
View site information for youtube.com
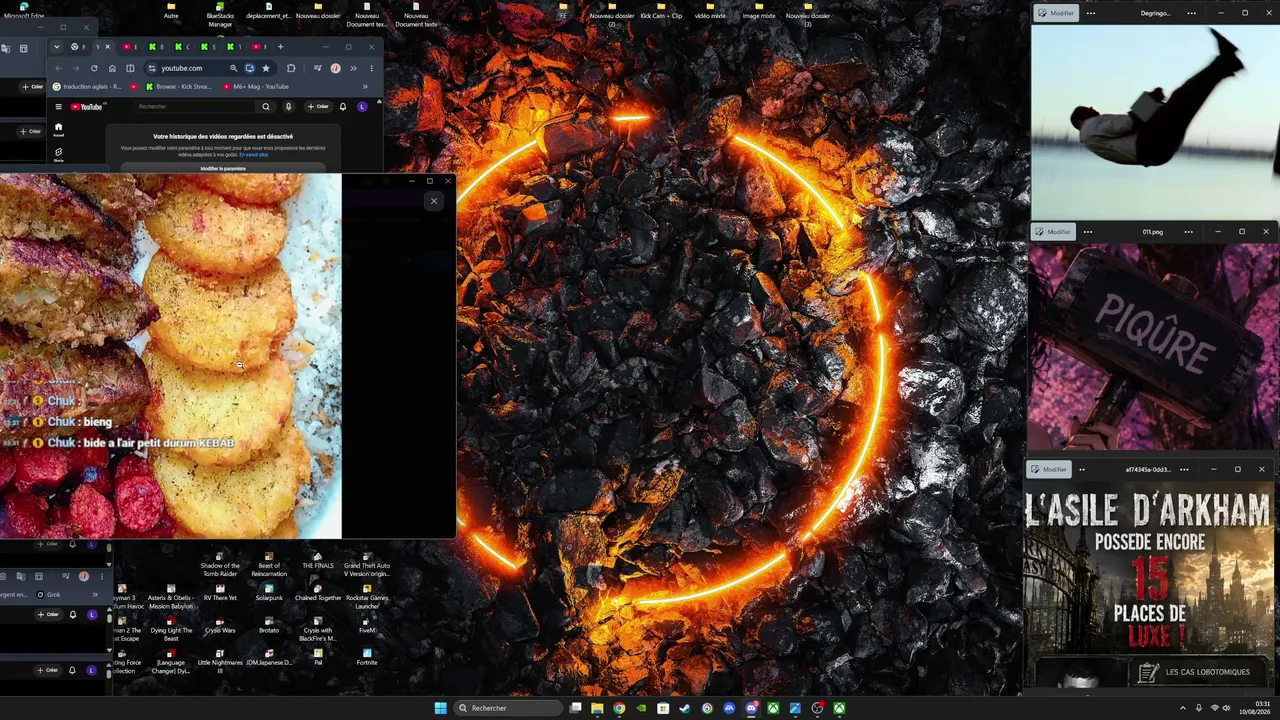pyautogui.click(x=152, y=68)
